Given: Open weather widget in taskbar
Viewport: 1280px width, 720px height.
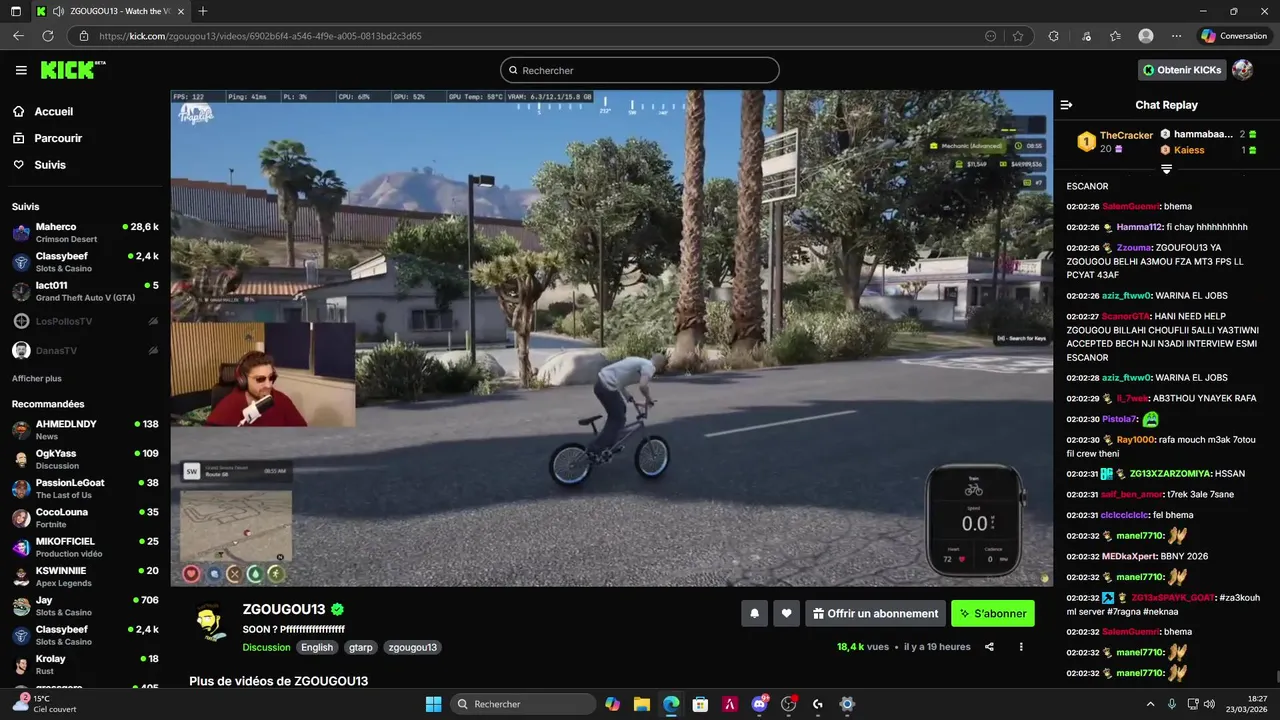Looking at the screenshot, I should coord(44,703).
